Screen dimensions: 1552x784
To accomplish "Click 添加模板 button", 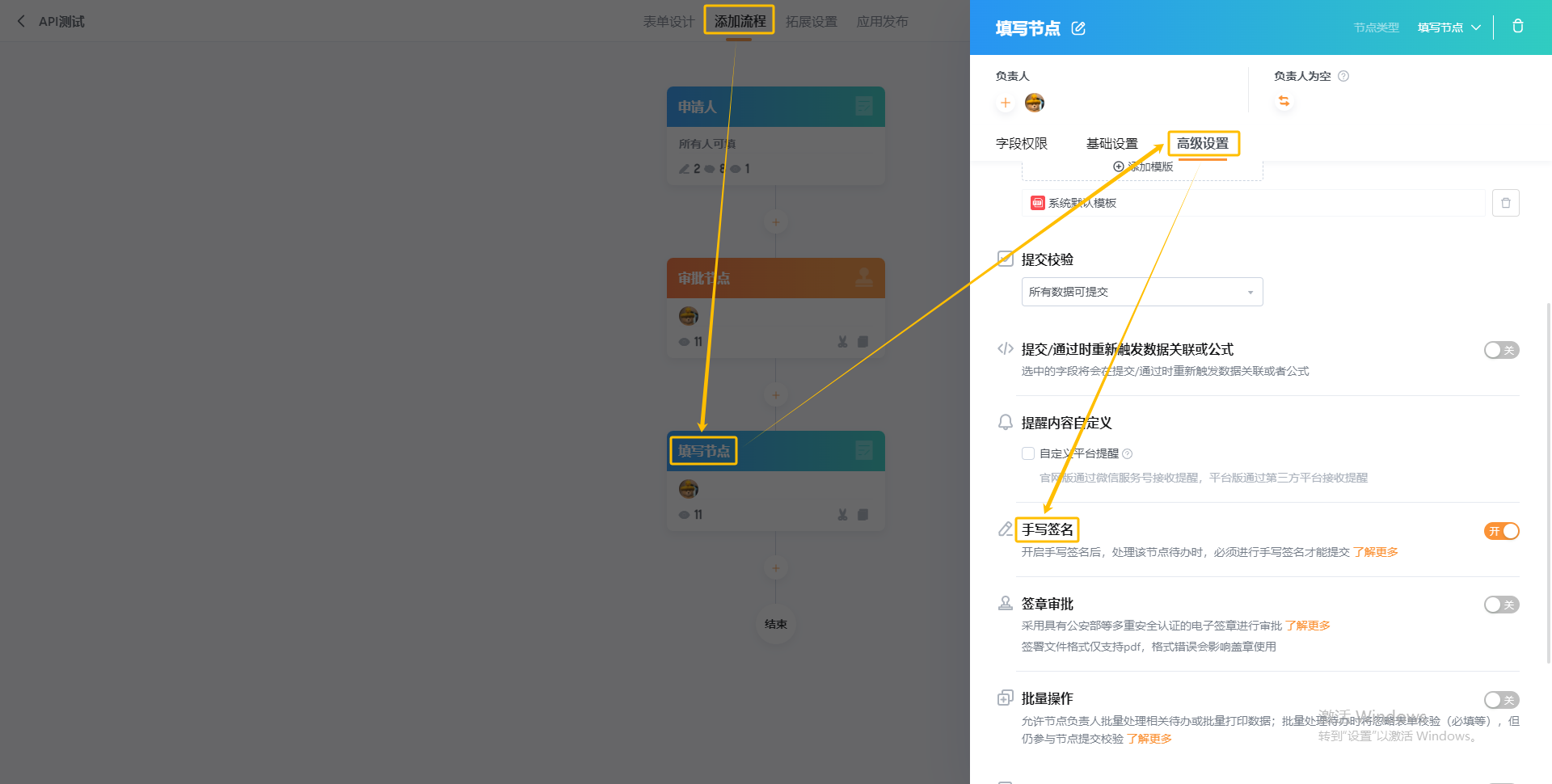I will click(x=1143, y=166).
